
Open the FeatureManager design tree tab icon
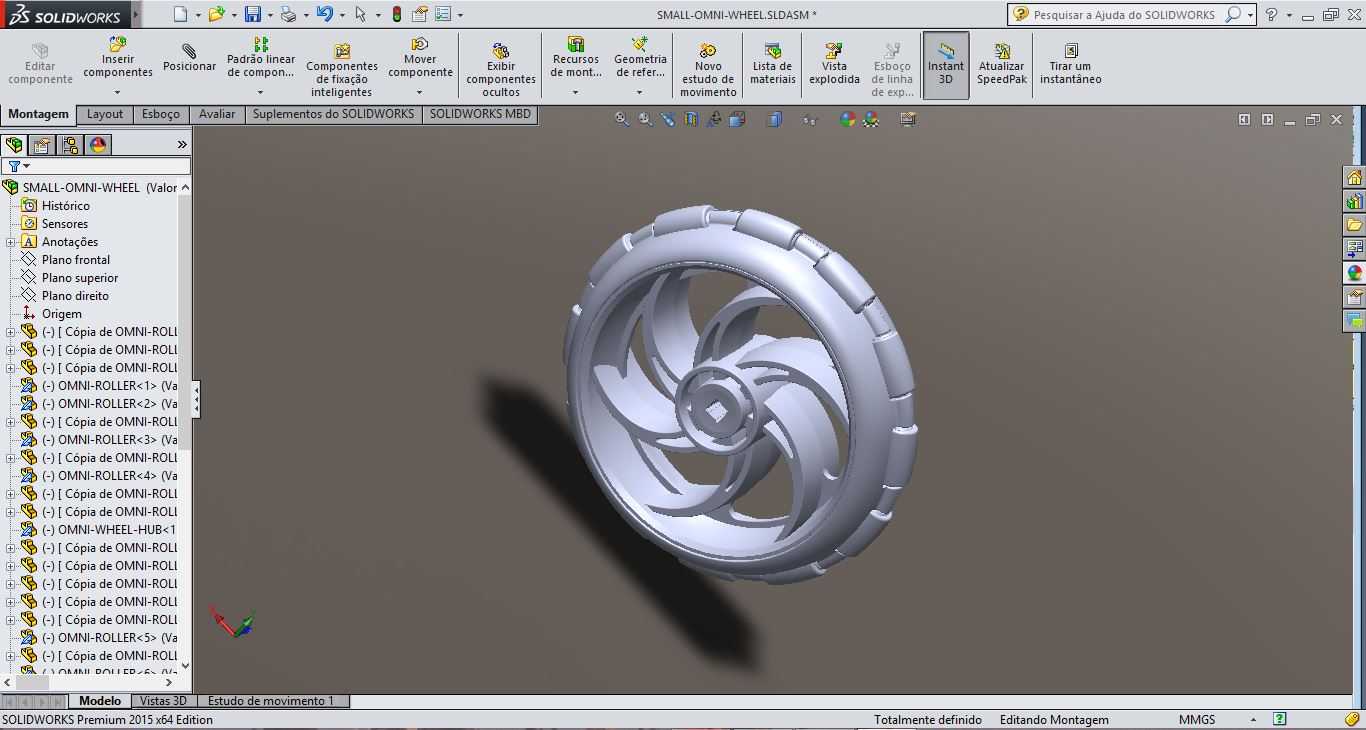click(14, 145)
